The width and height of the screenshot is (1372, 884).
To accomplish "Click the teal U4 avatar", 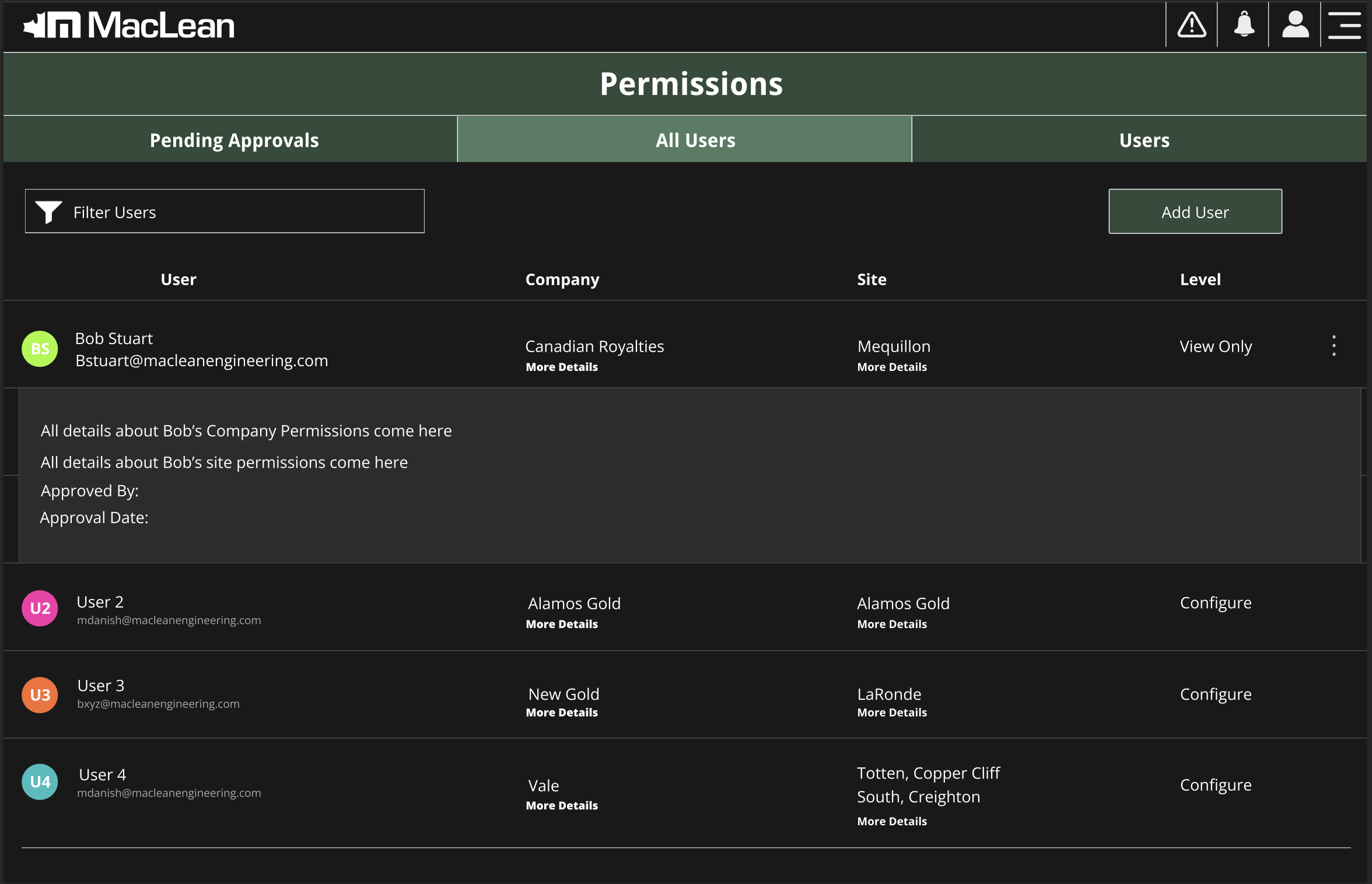I will (40, 781).
